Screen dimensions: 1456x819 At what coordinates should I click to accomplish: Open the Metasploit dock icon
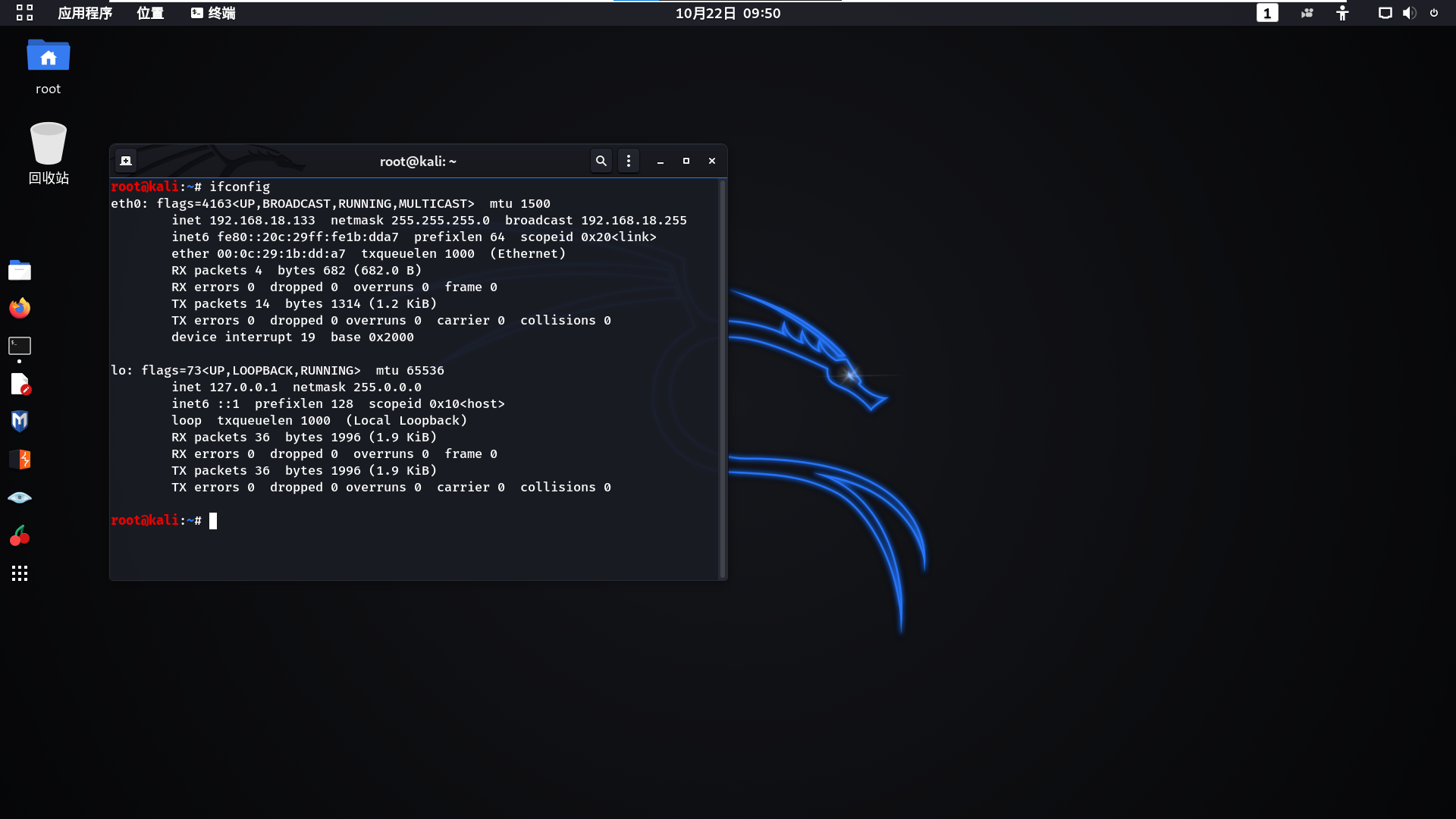pos(20,422)
